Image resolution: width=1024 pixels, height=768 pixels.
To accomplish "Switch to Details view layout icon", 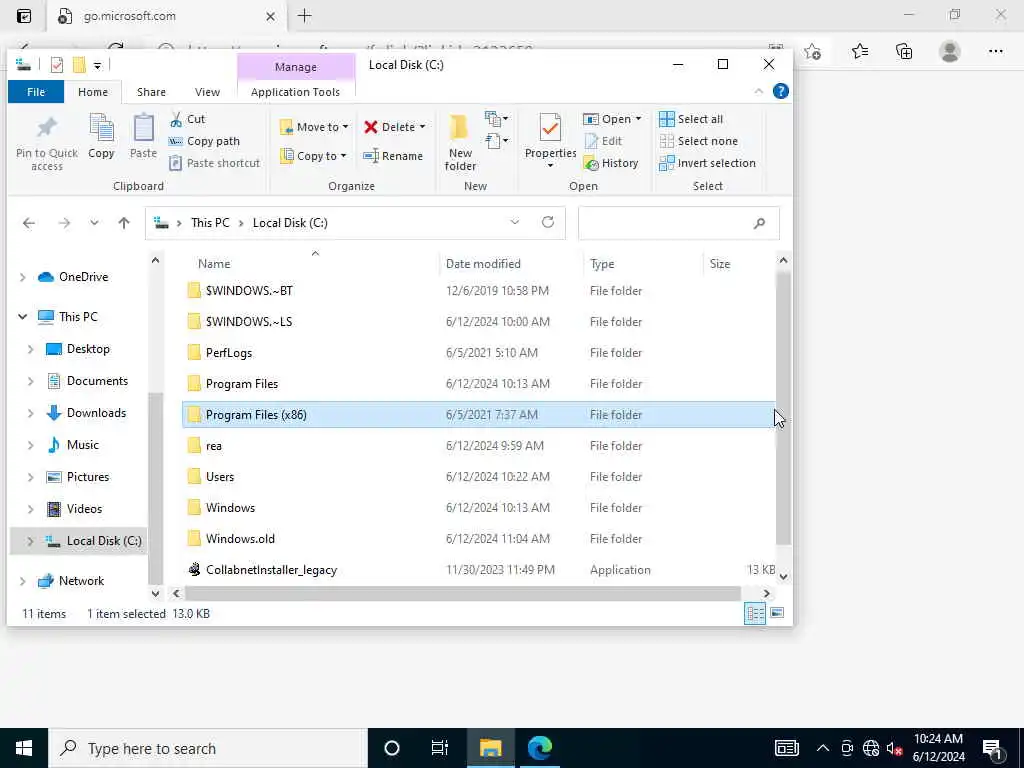I will coord(755,613).
